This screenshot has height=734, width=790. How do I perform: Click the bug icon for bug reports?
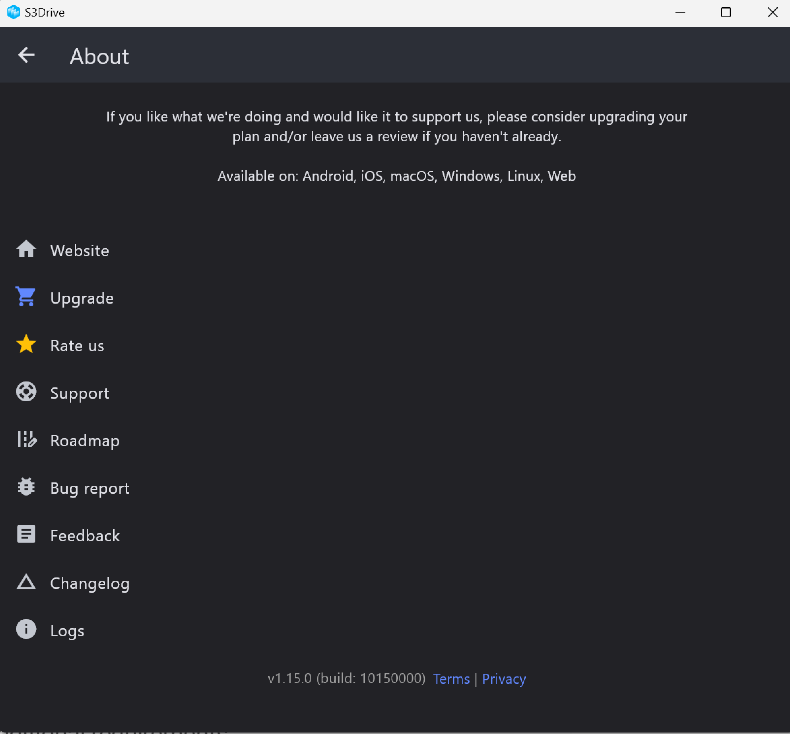[26, 488]
